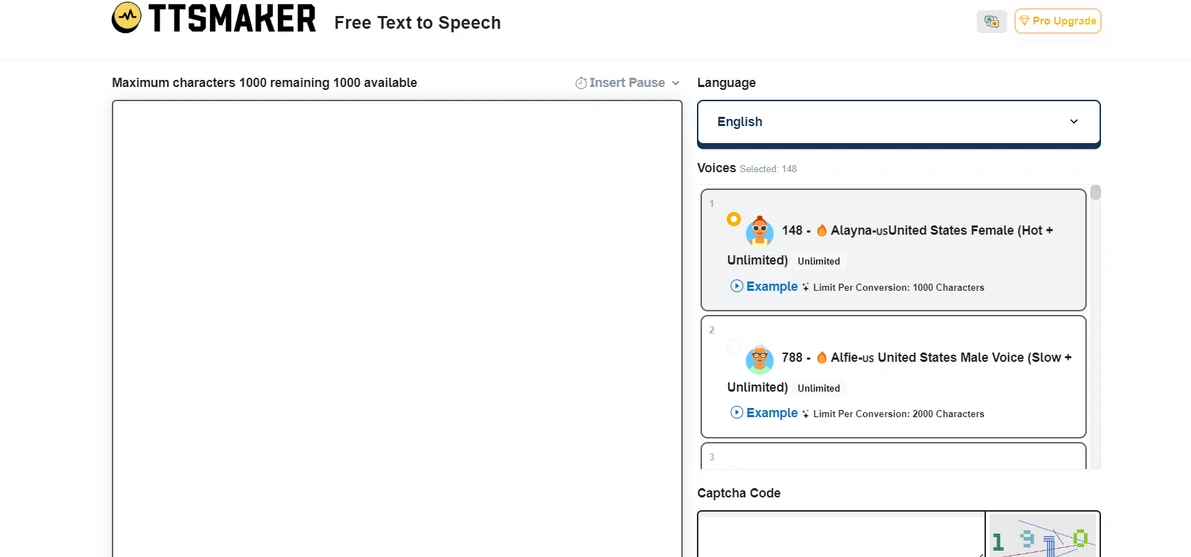The width and height of the screenshot is (1191, 557).
Task: Play the Example for Alfie voice
Action: pyautogui.click(x=736, y=413)
